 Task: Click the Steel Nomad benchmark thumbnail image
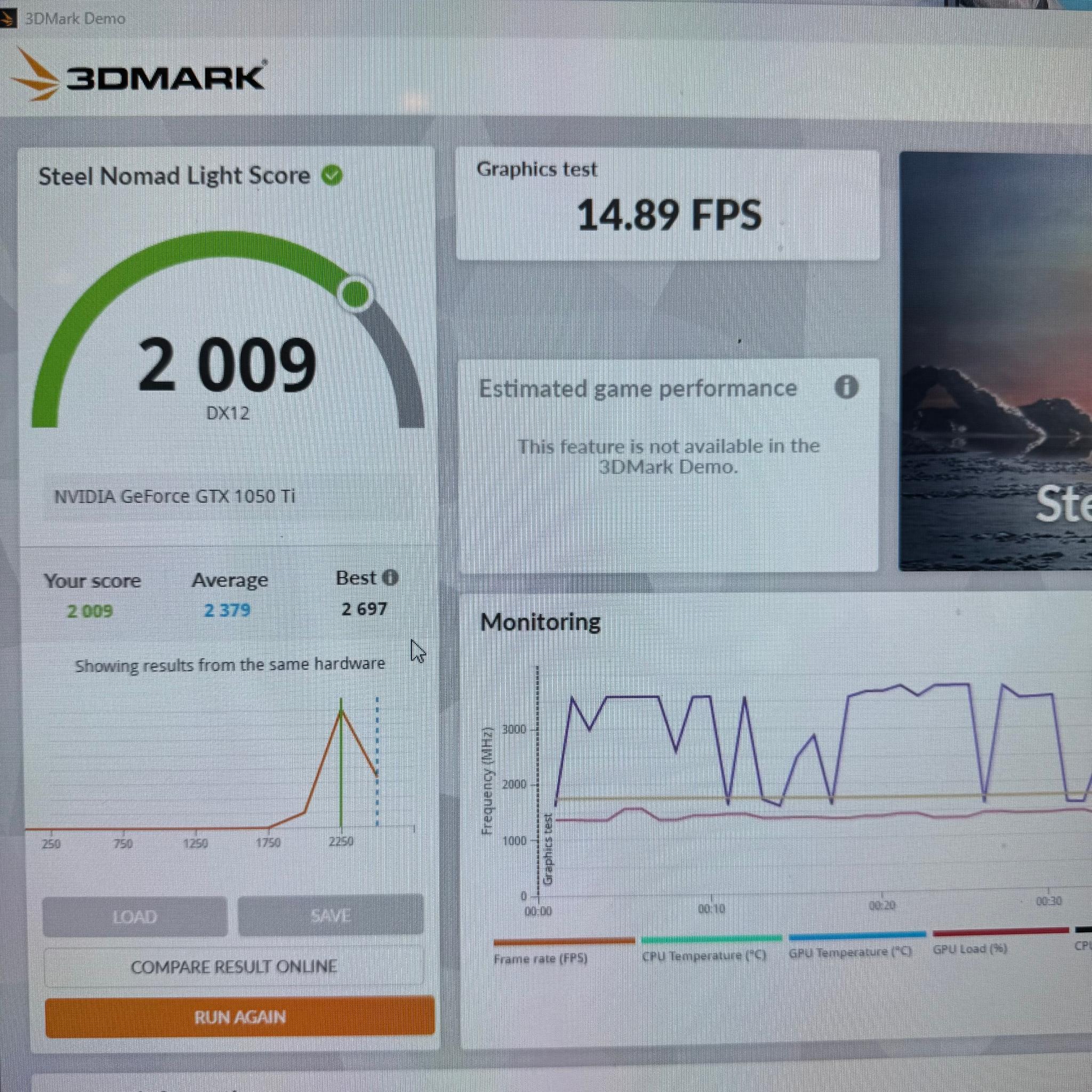click(x=995, y=360)
